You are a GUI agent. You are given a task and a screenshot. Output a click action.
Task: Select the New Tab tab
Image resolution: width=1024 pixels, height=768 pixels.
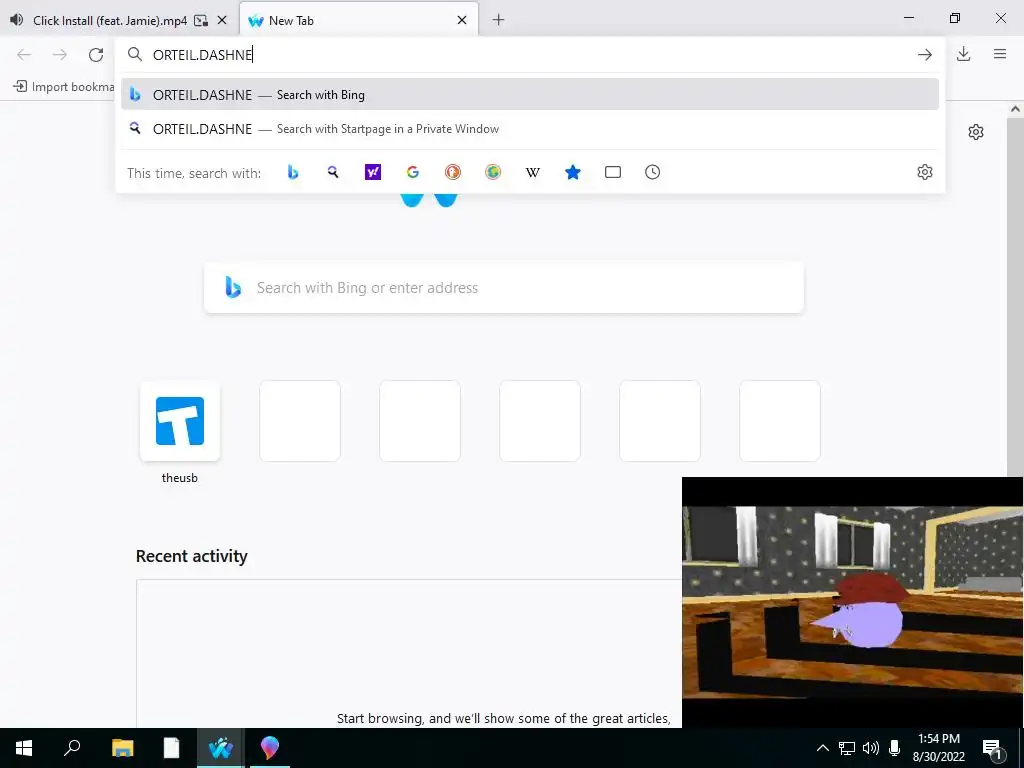(x=359, y=20)
